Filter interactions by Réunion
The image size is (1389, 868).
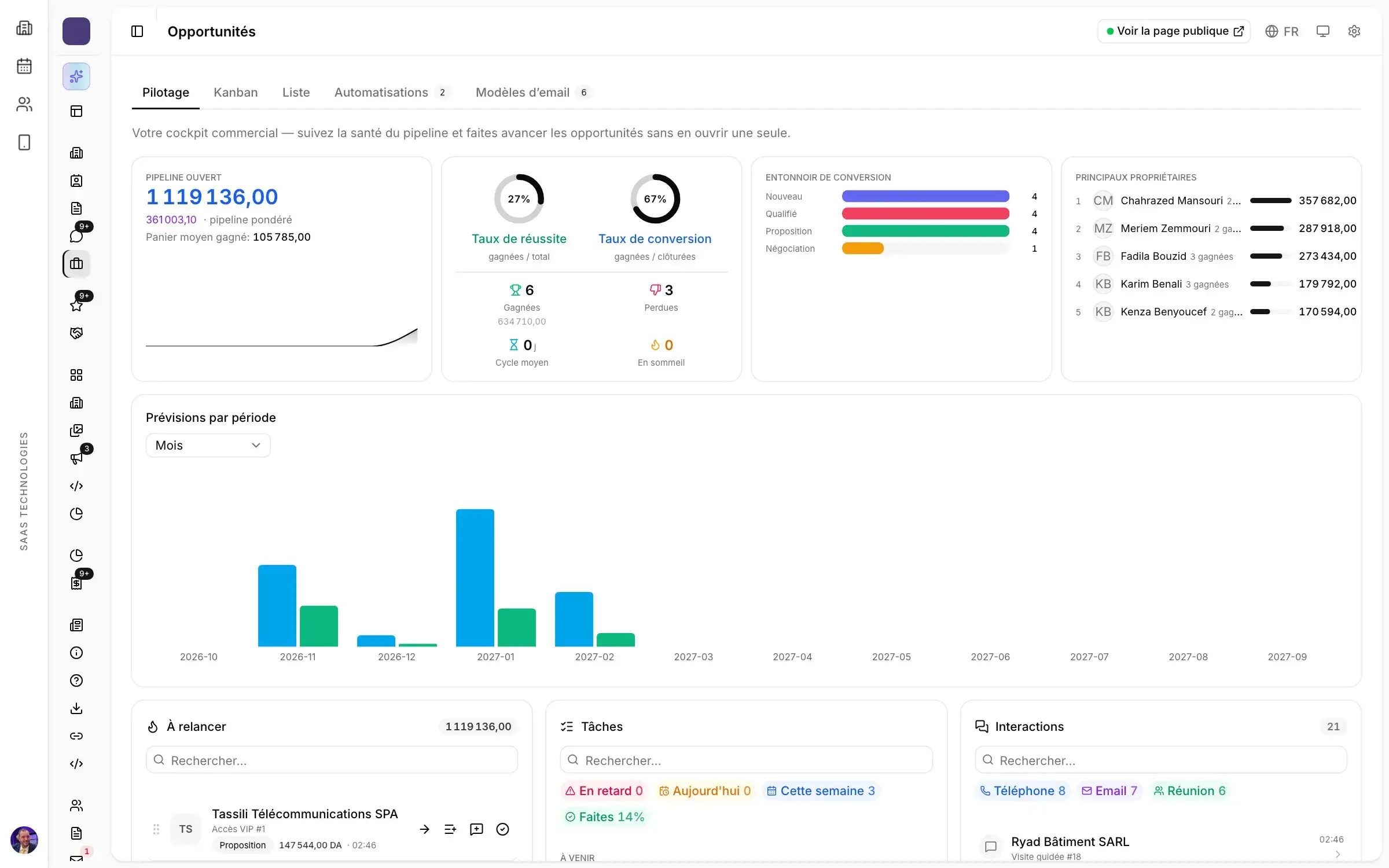tap(1189, 790)
